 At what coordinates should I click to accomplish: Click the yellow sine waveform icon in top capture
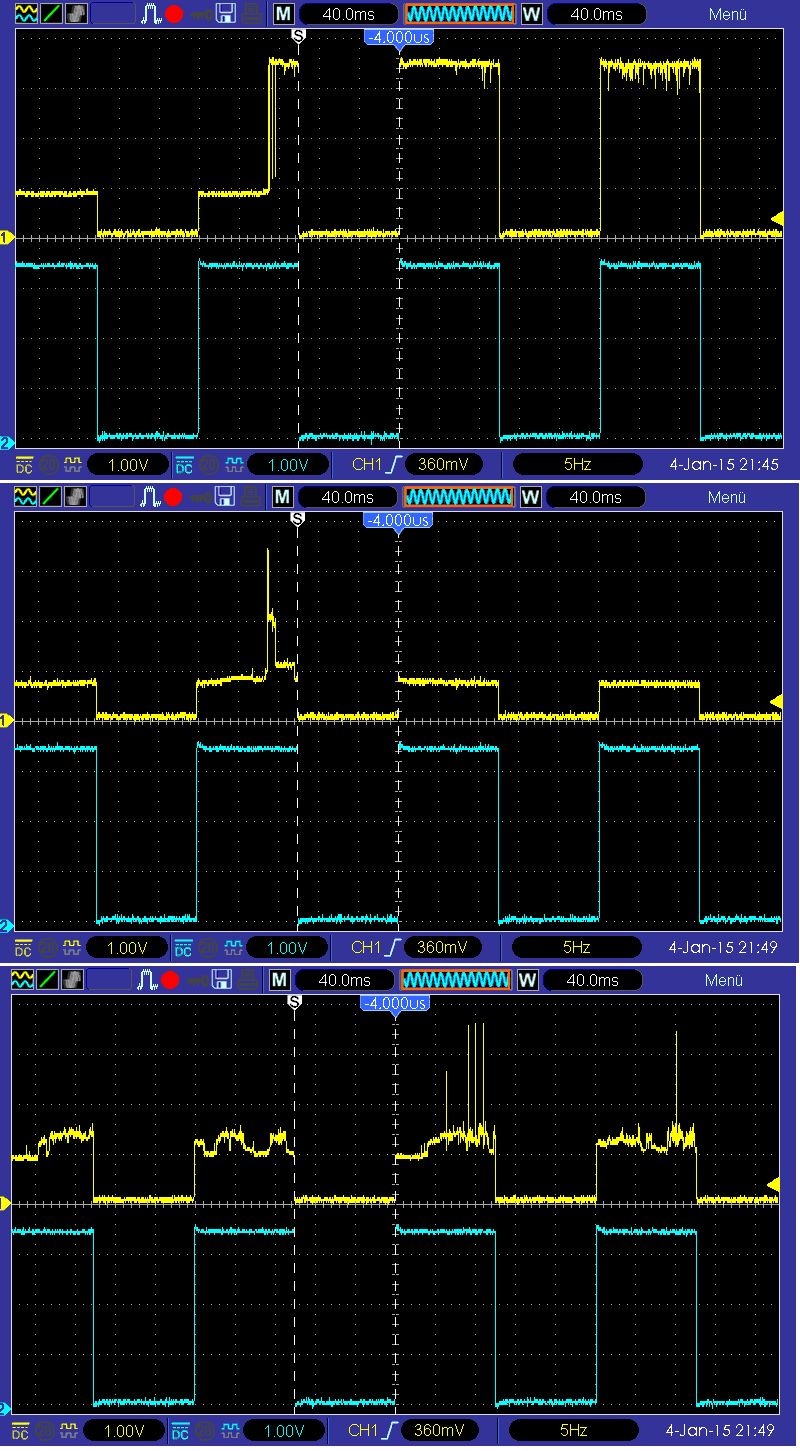pyautogui.click(x=26, y=14)
